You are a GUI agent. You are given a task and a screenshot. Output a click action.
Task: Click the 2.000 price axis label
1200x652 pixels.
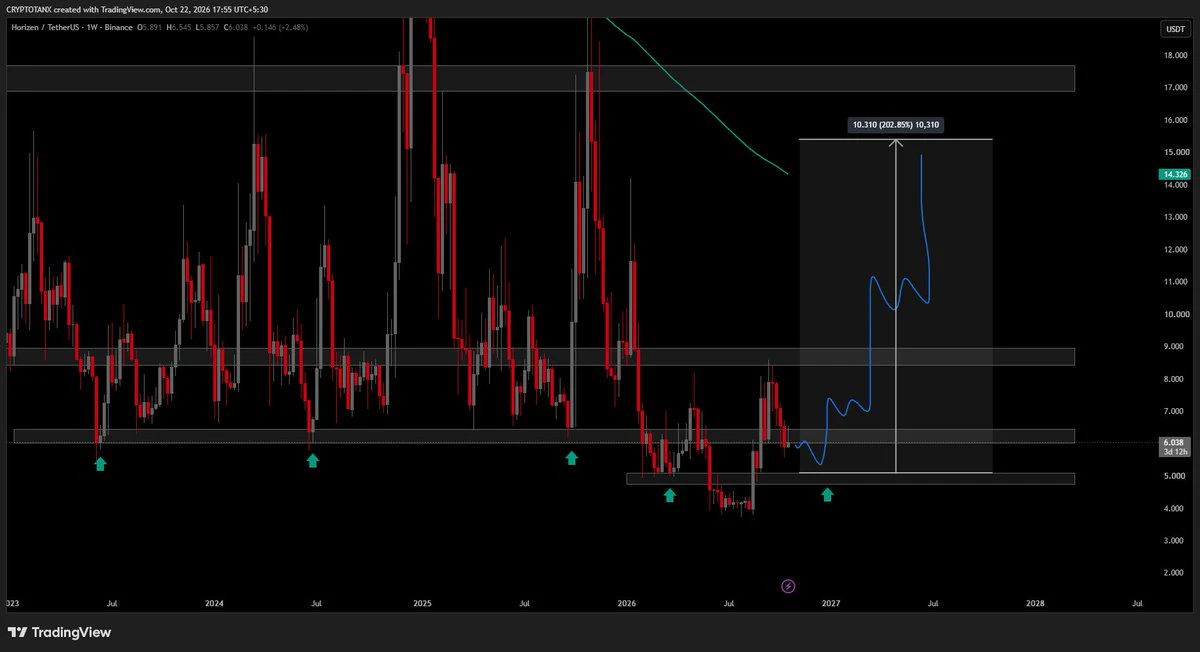point(1175,573)
